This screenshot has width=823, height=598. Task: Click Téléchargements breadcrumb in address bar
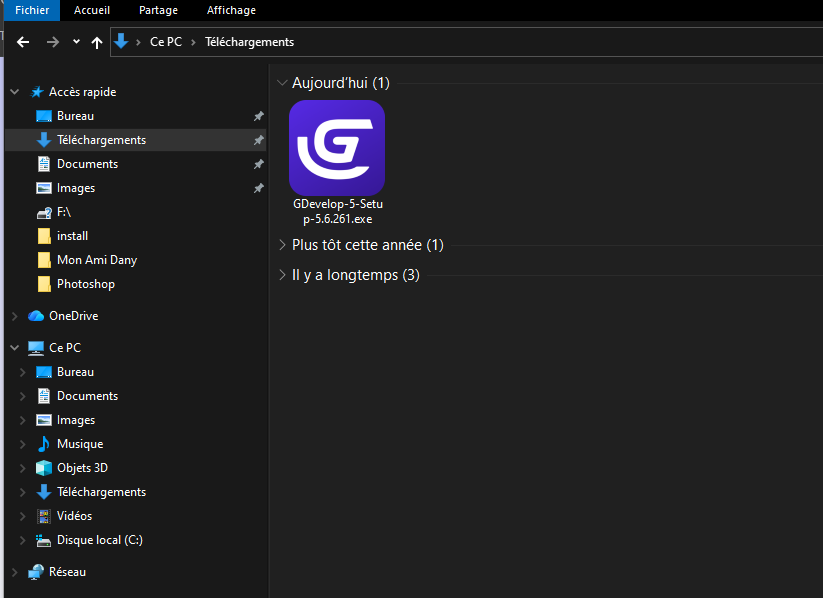(249, 42)
